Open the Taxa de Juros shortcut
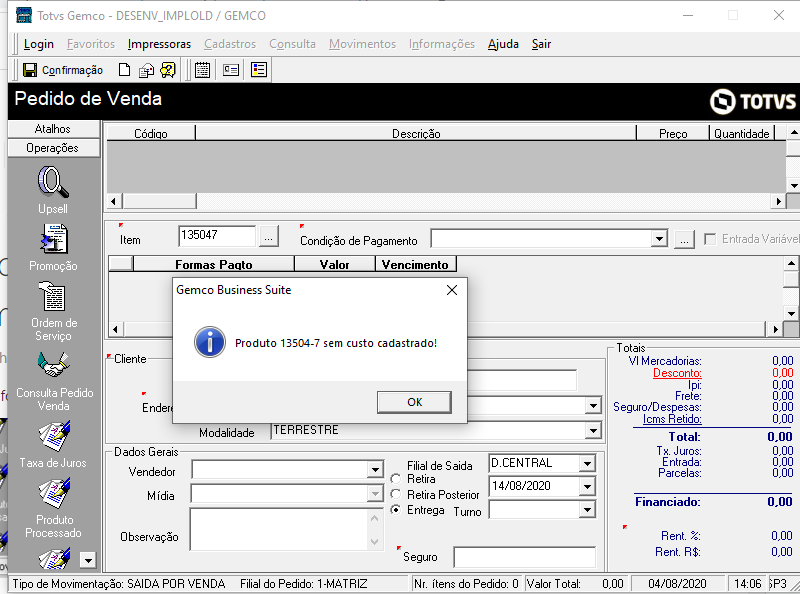The image size is (800, 594). tap(54, 436)
